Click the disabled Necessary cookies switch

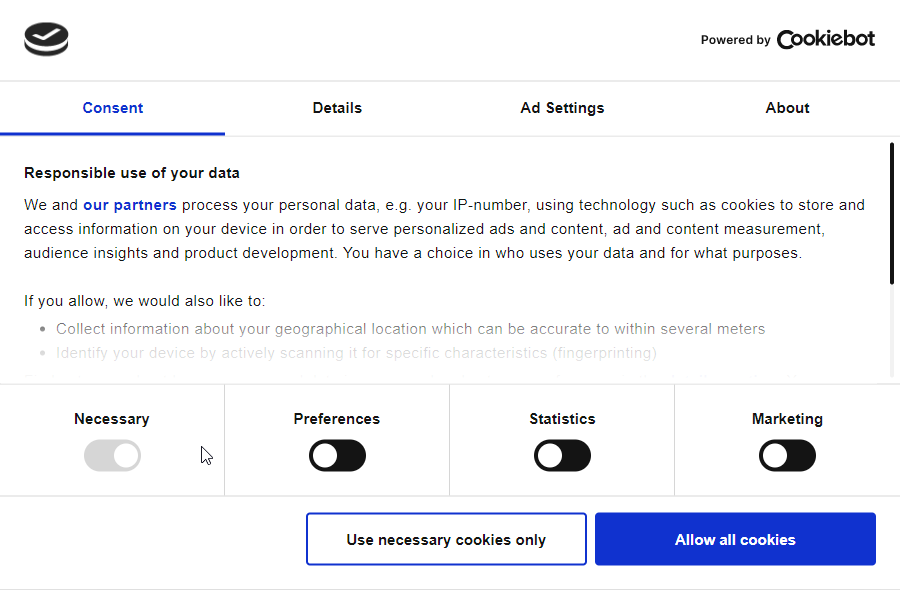point(112,455)
